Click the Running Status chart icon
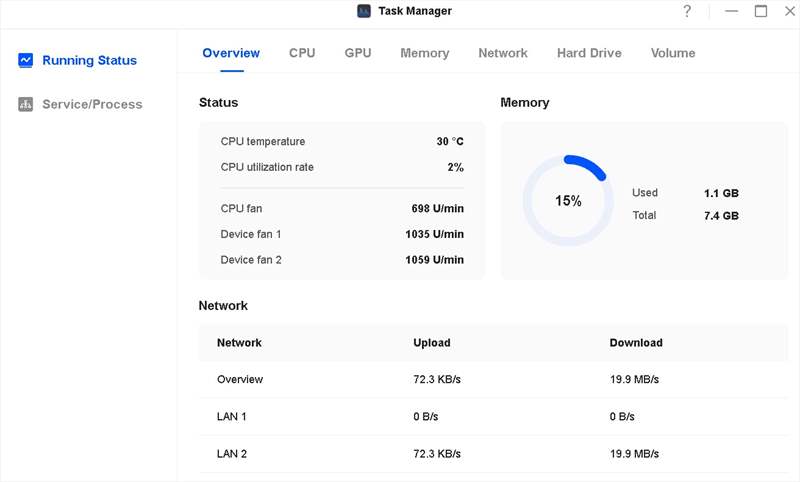Viewport: 800px width, 482px height. (x=26, y=60)
